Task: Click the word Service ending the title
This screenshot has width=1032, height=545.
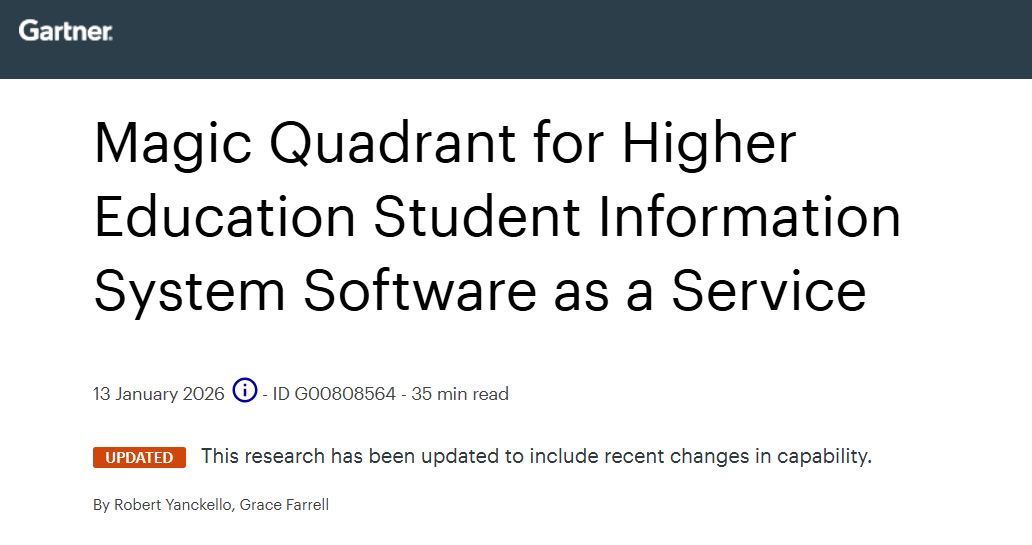Action: click(x=768, y=291)
